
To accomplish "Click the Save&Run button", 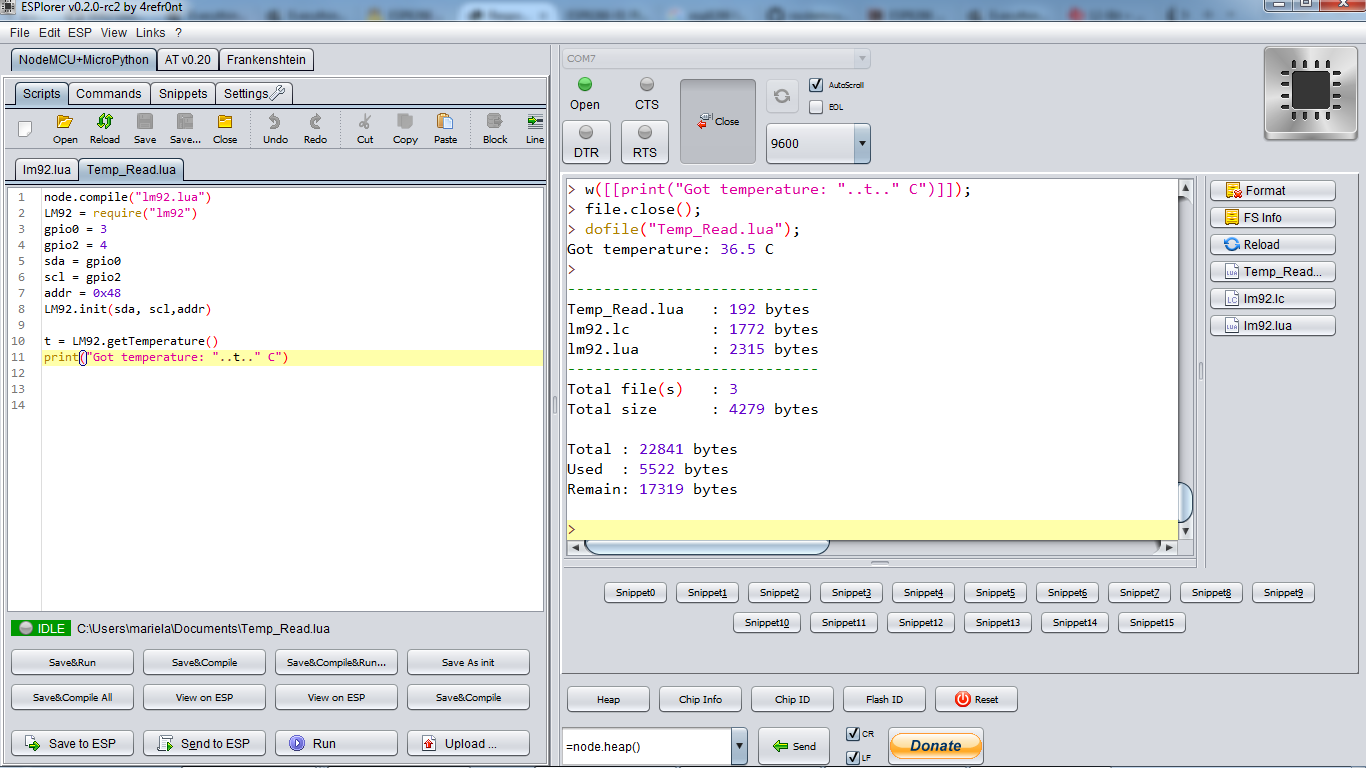I will (72, 662).
